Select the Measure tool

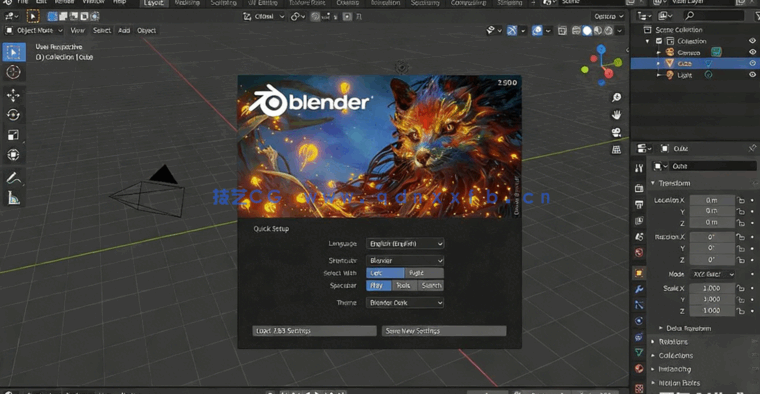tap(14, 198)
